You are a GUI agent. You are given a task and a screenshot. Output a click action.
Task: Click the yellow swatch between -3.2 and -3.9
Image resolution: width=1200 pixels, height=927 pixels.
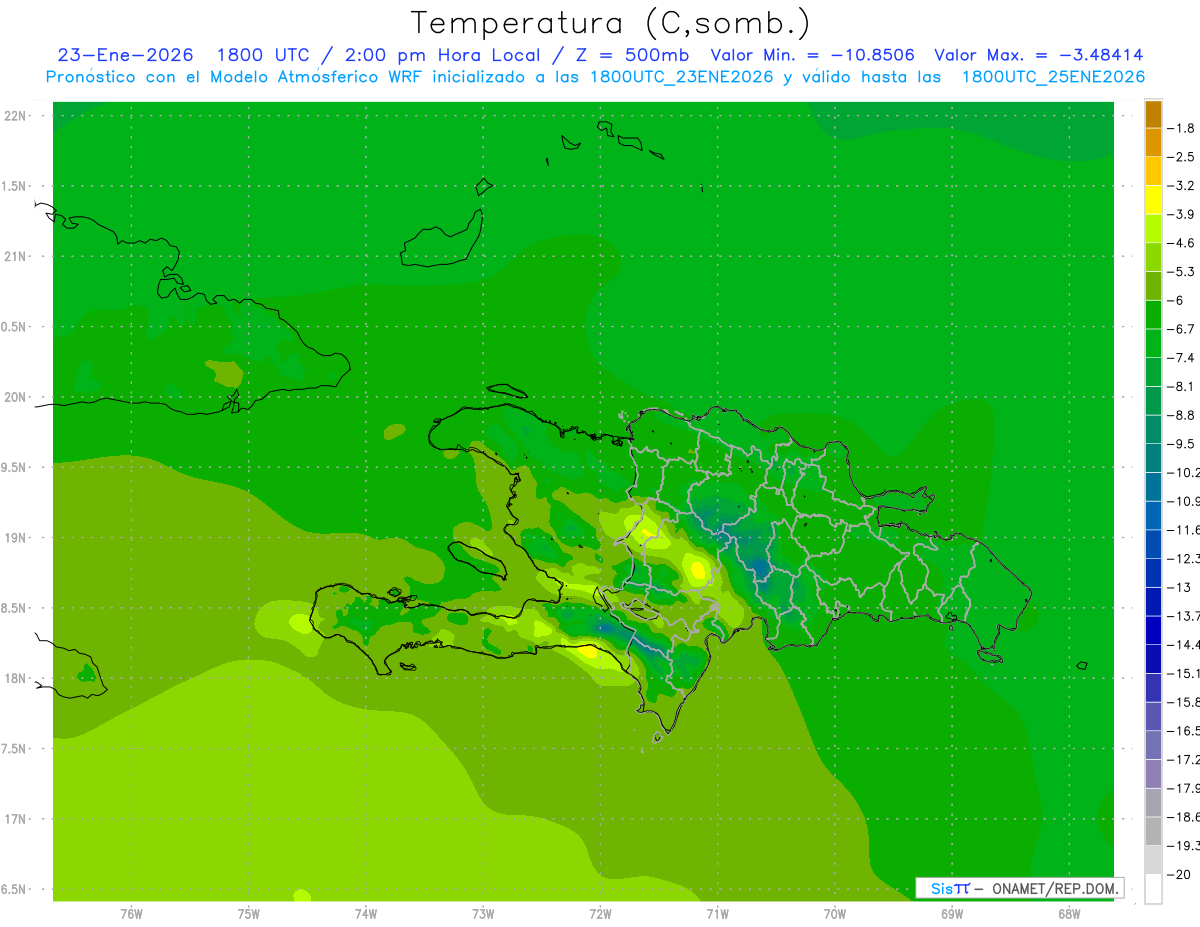point(1153,200)
